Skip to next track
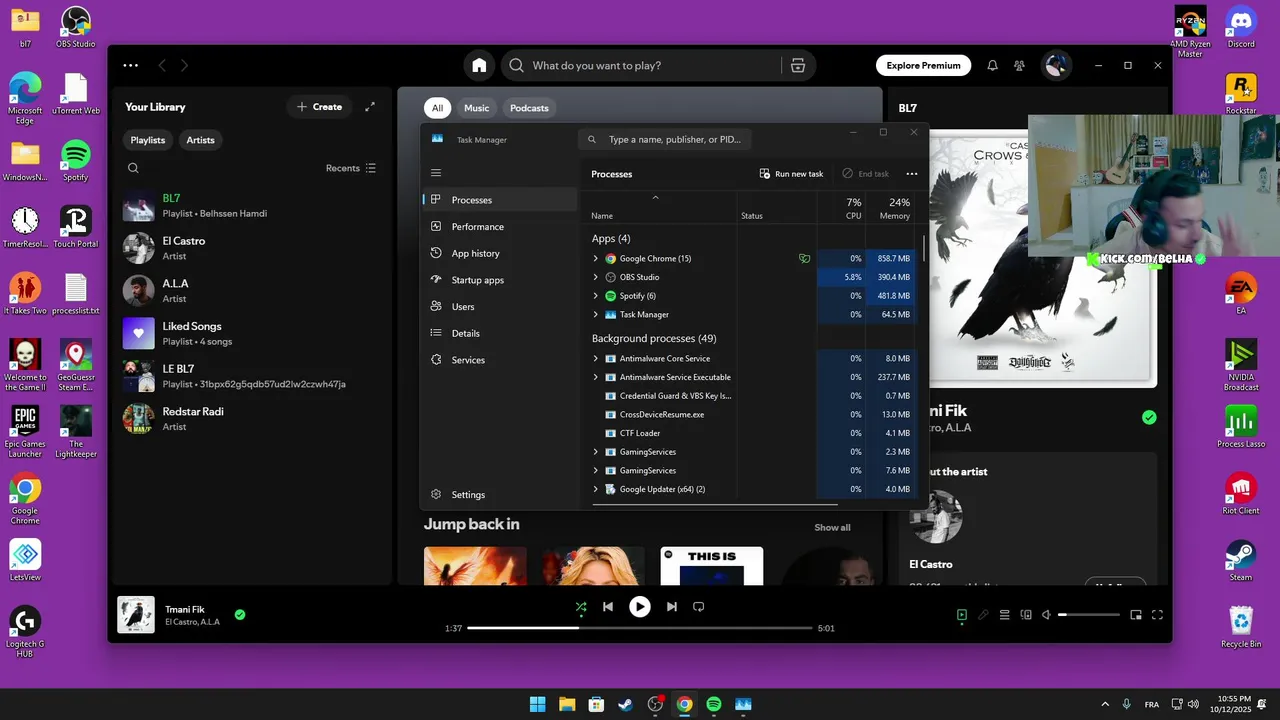Viewport: 1280px width, 720px height. point(672,606)
